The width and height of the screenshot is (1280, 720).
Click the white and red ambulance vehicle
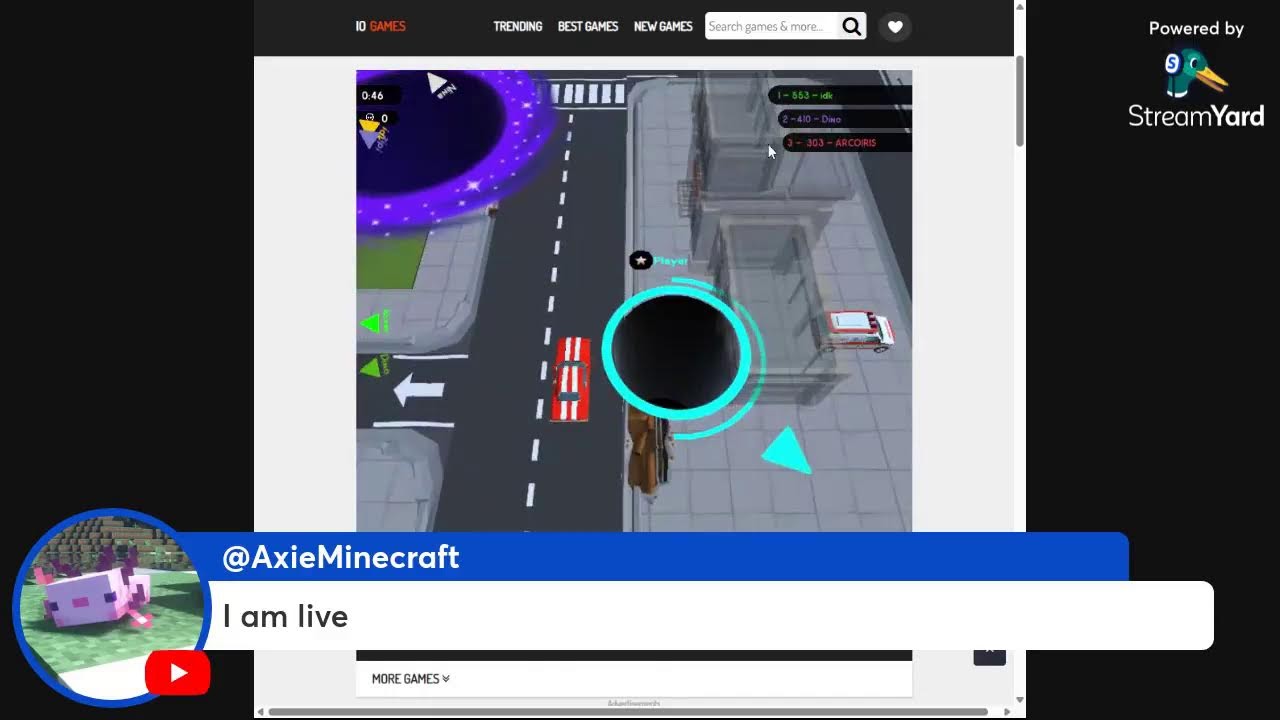860,331
